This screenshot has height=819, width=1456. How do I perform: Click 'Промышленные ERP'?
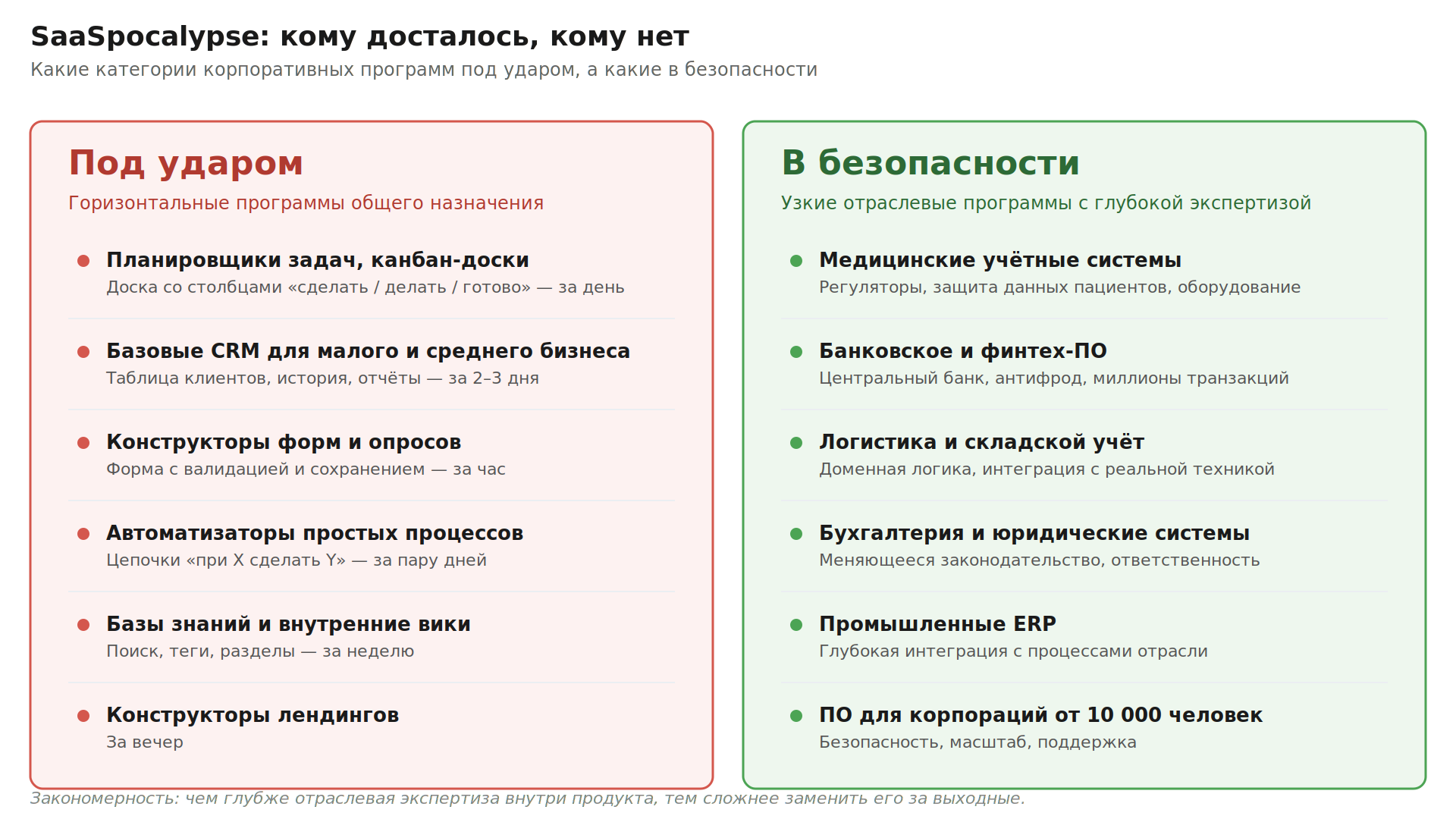[937, 624]
